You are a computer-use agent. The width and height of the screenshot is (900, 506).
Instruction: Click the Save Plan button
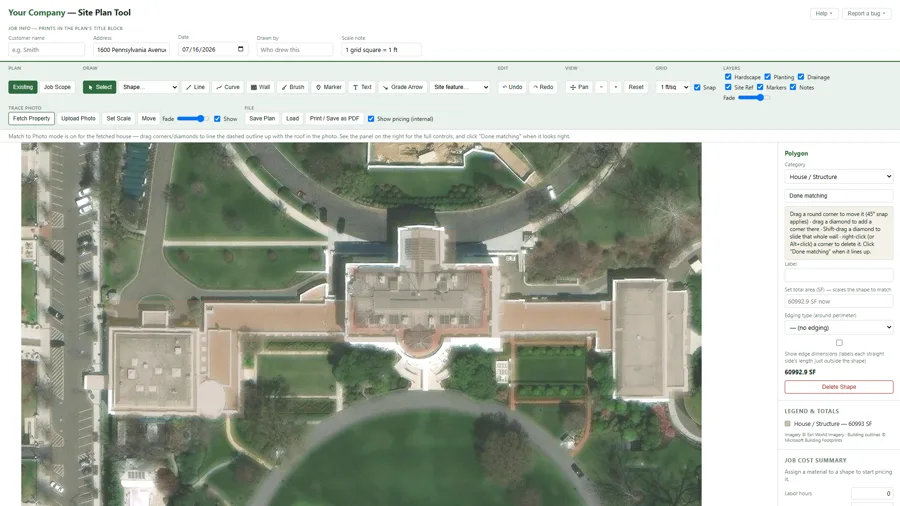click(262, 118)
